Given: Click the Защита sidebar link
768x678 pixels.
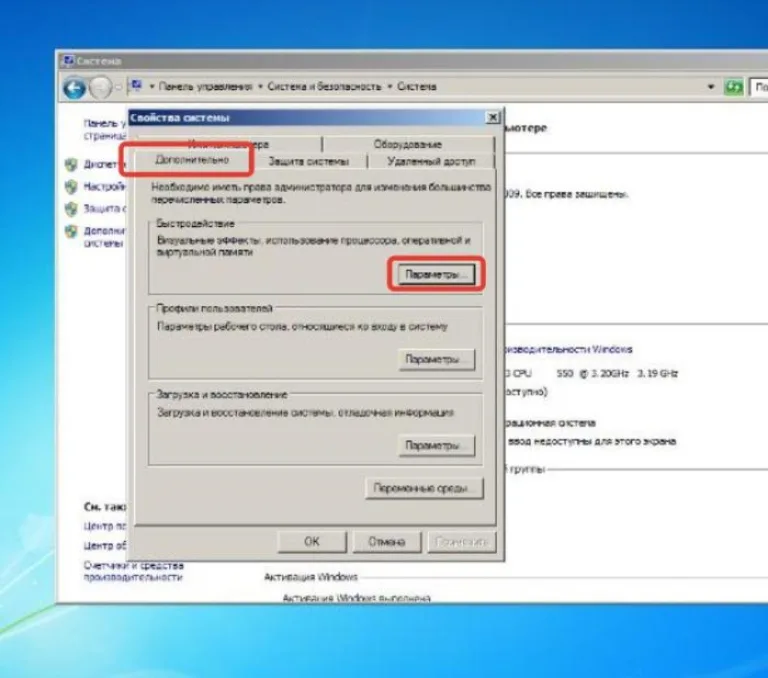Looking at the screenshot, I should pos(104,208).
